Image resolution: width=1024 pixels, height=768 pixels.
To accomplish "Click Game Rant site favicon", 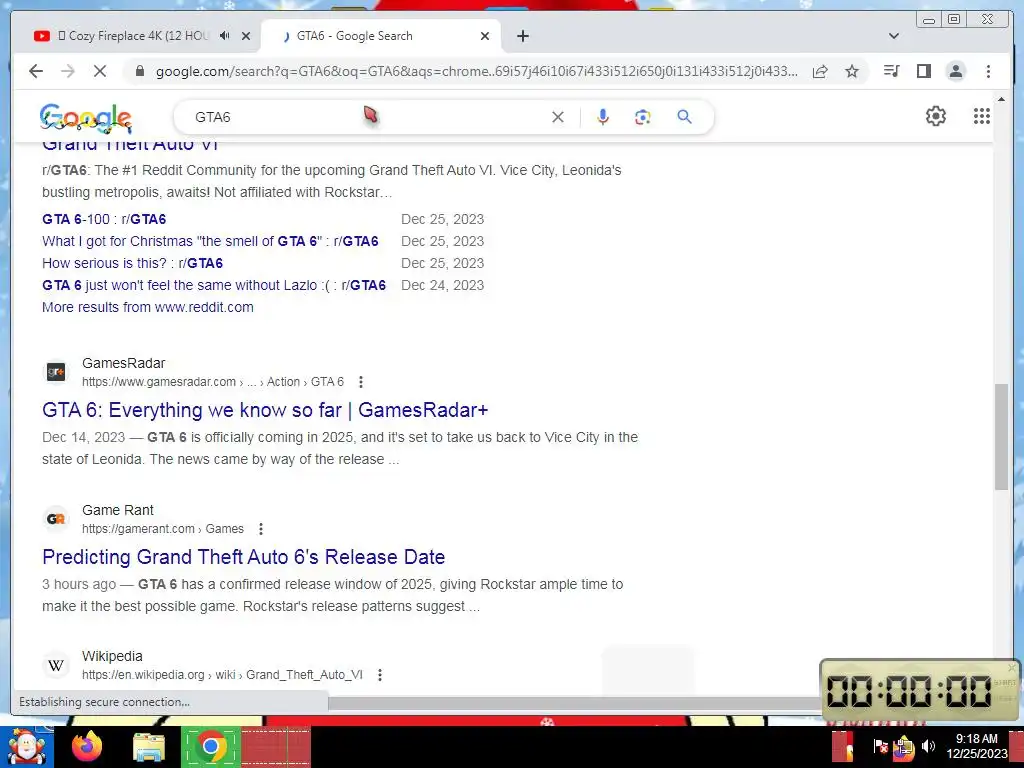I will [x=56, y=519].
